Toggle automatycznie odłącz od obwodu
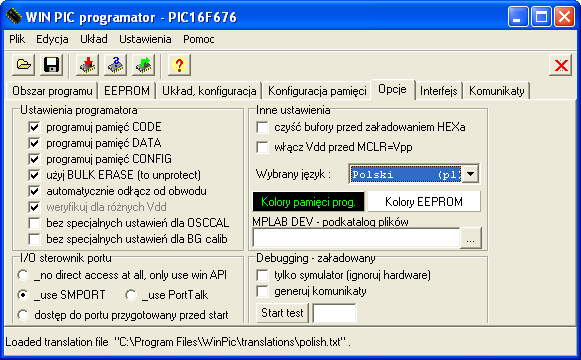This screenshot has width=581, height=360. coord(34,191)
